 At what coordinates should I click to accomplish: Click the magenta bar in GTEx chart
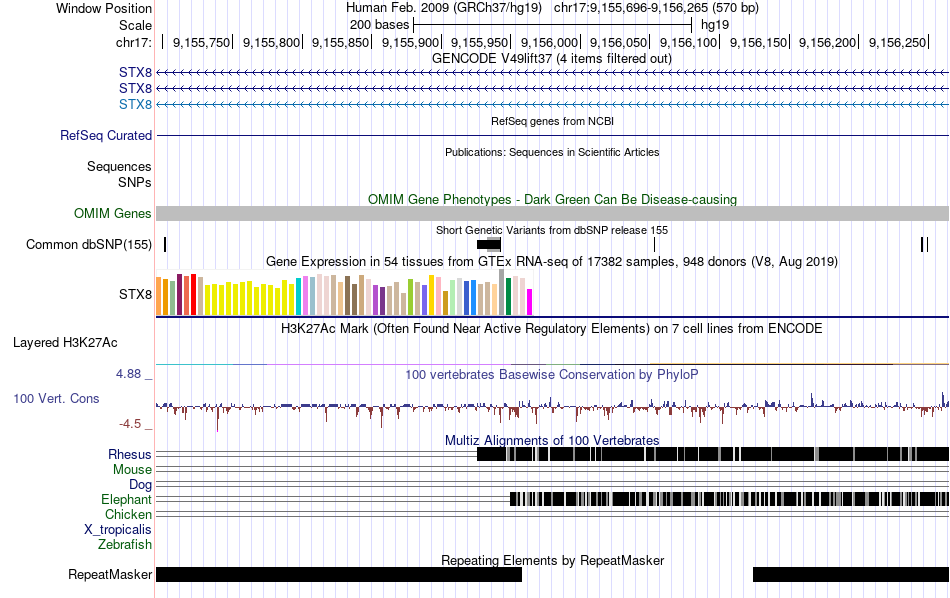529,302
